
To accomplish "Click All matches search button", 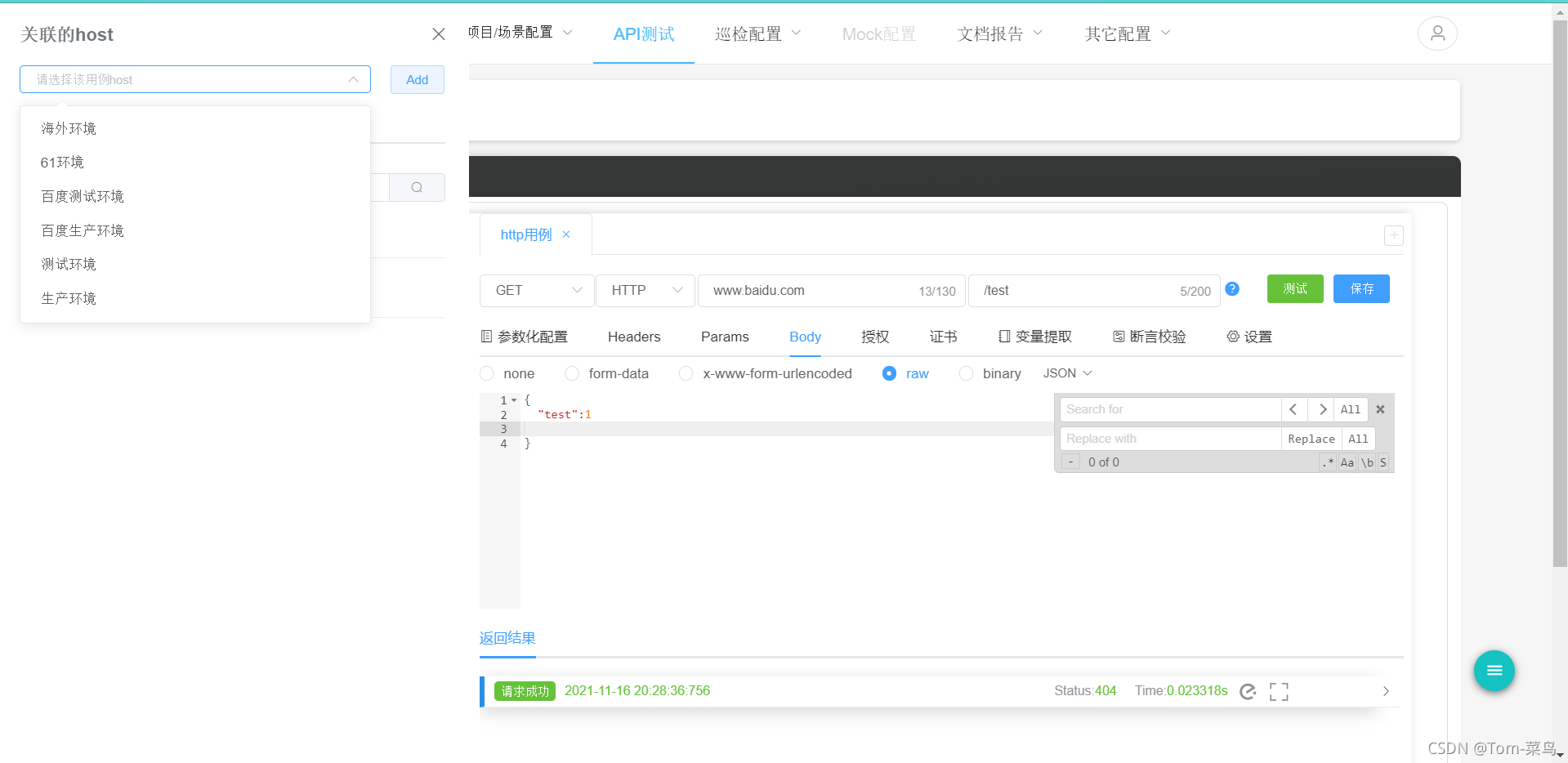I will point(1351,409).
